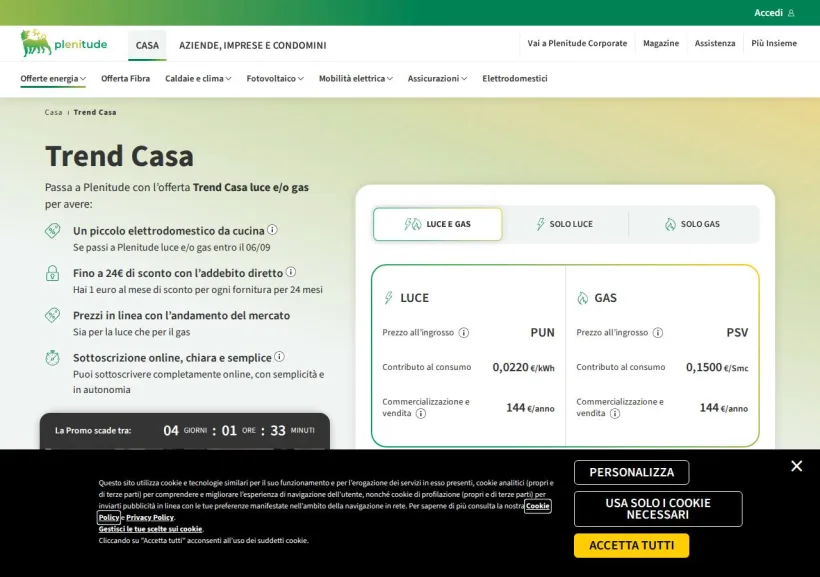The width and height of the screenshot is (820, 577).
Task: Click the 0,0220 €/kWh value
Action: coord(523,368)
